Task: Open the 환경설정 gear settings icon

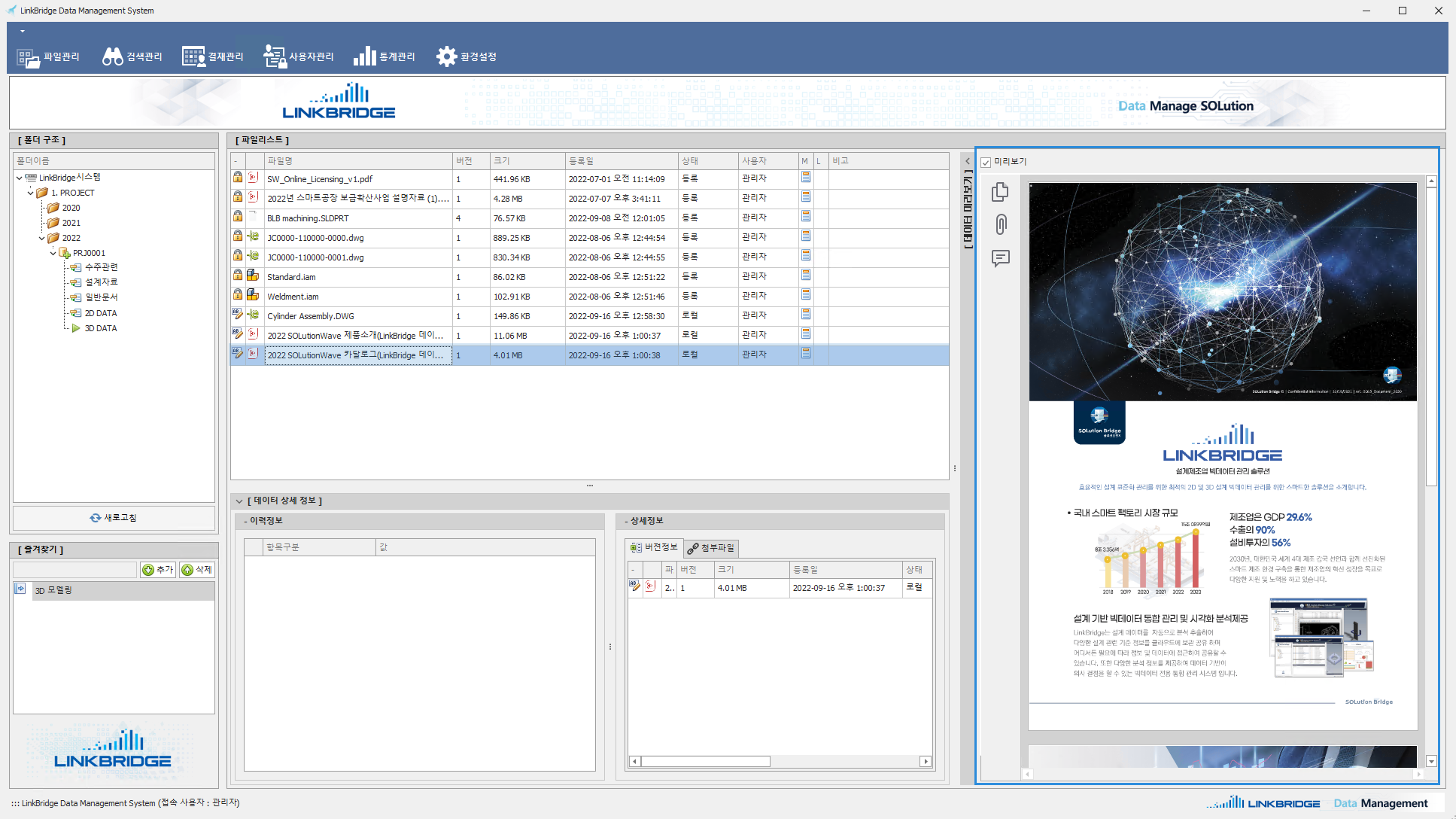Action: (x=446, y=57)
